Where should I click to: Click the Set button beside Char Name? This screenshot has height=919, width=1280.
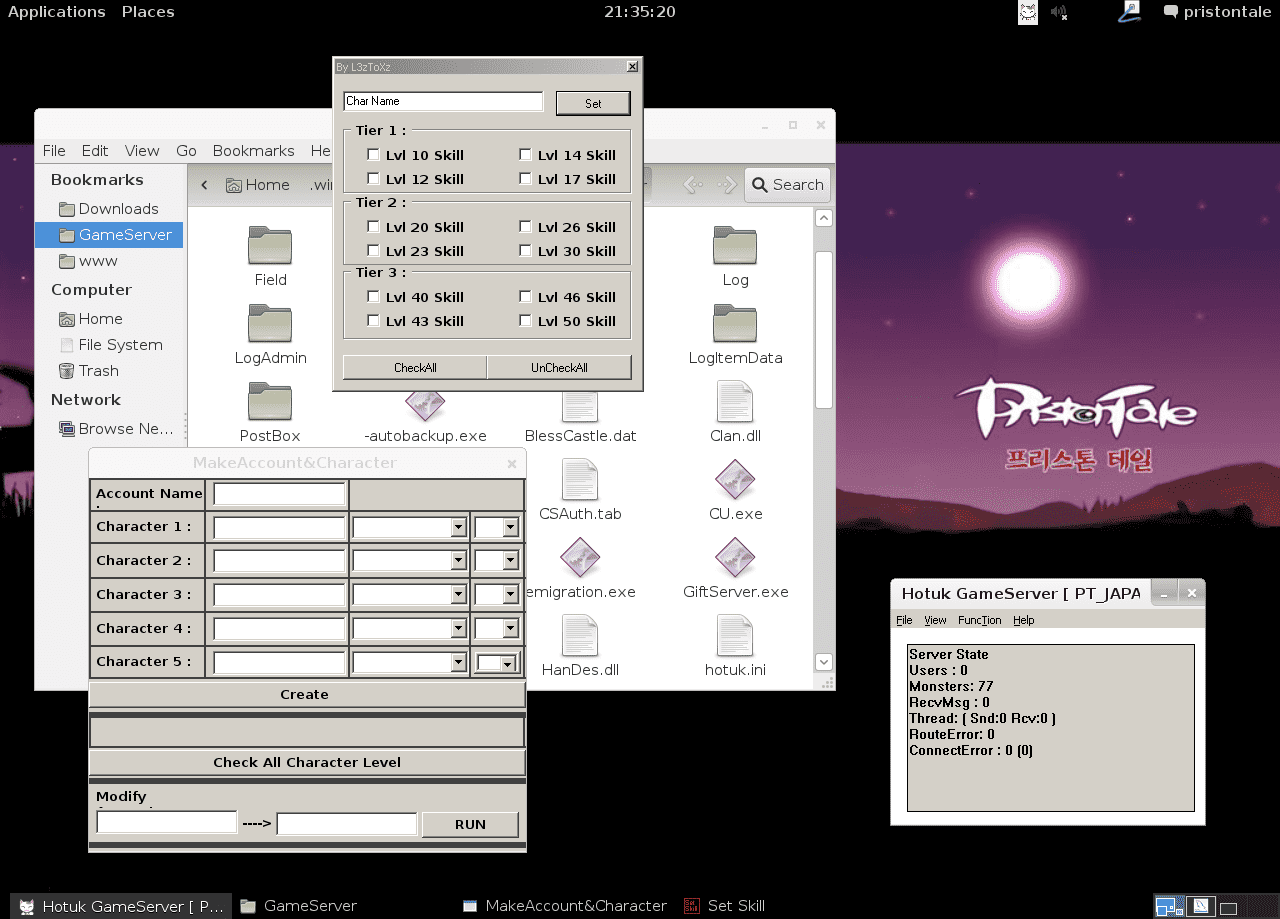pyautogui.click(x=593, y=103)
